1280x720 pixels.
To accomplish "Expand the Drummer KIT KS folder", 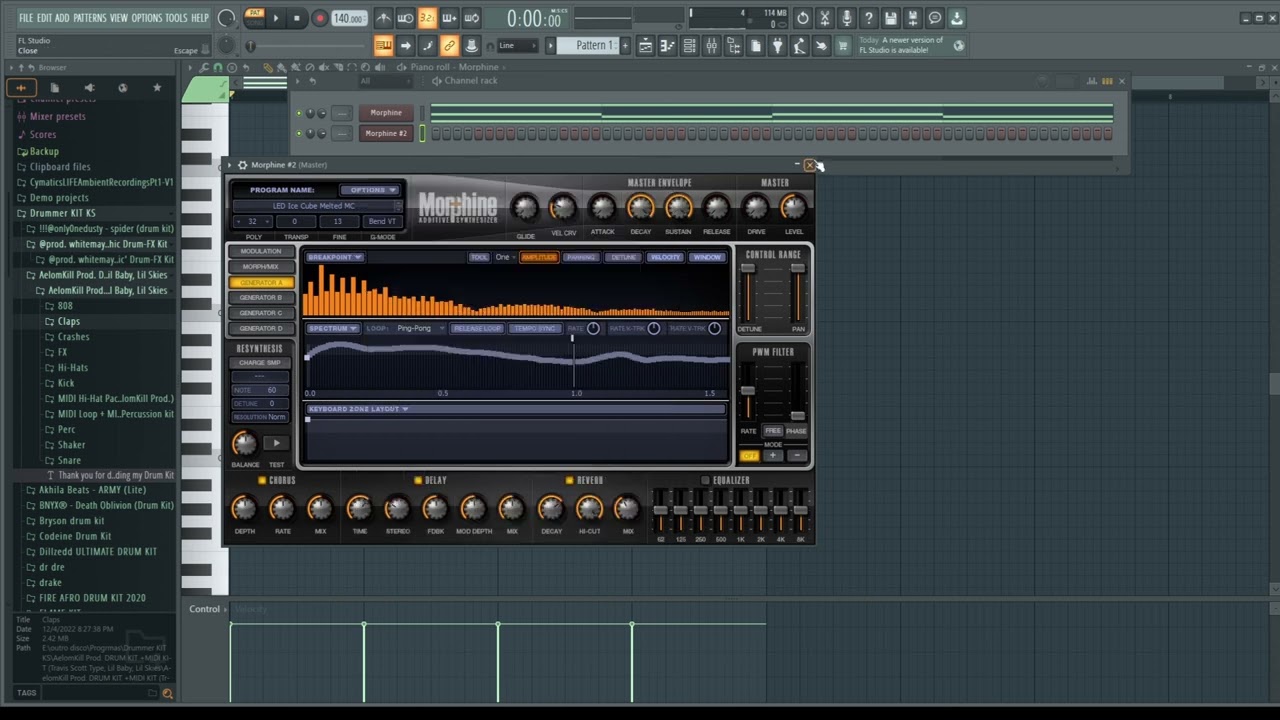I will point(62,213).
